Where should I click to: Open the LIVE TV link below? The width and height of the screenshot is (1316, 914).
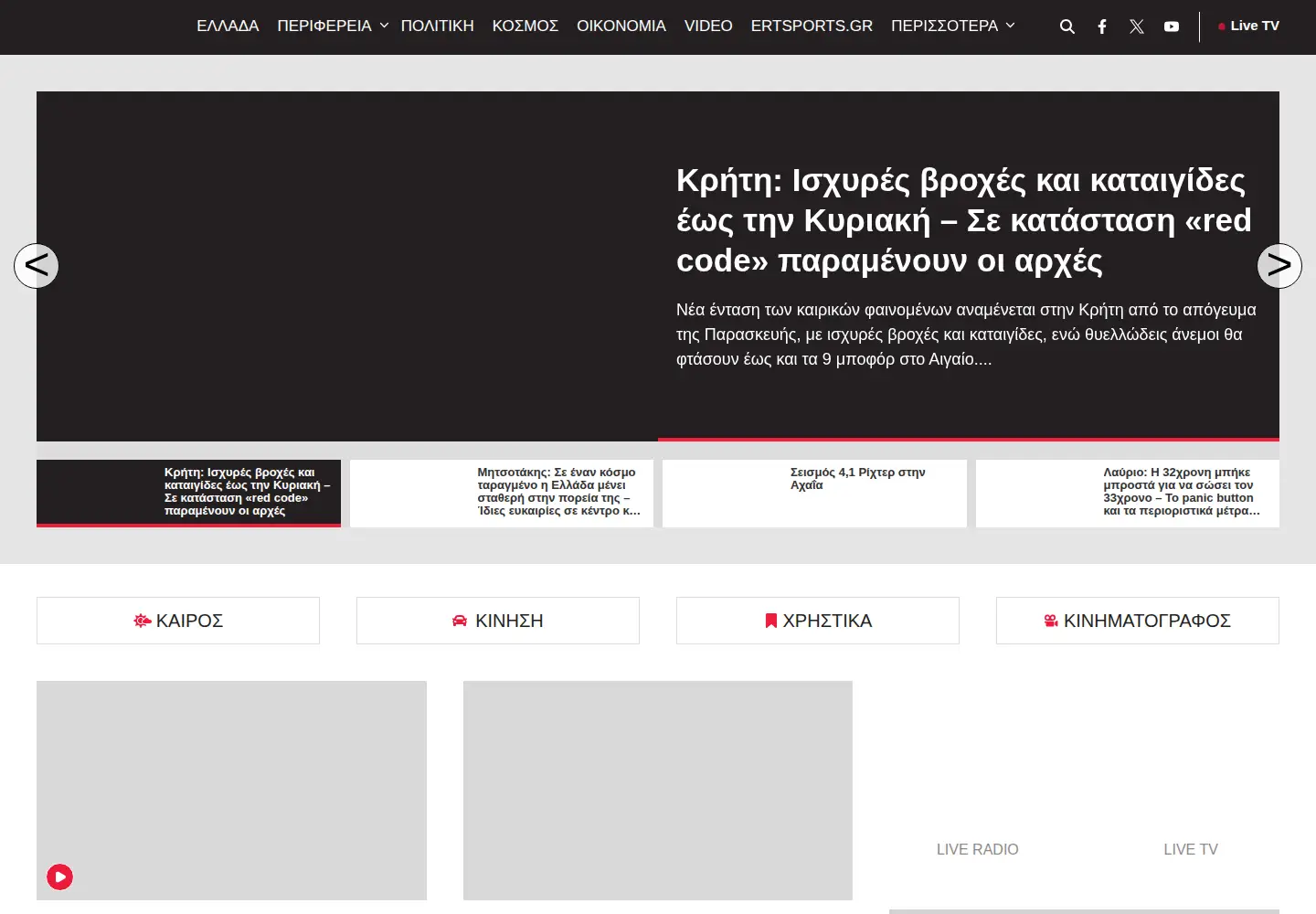point(1191,849)
